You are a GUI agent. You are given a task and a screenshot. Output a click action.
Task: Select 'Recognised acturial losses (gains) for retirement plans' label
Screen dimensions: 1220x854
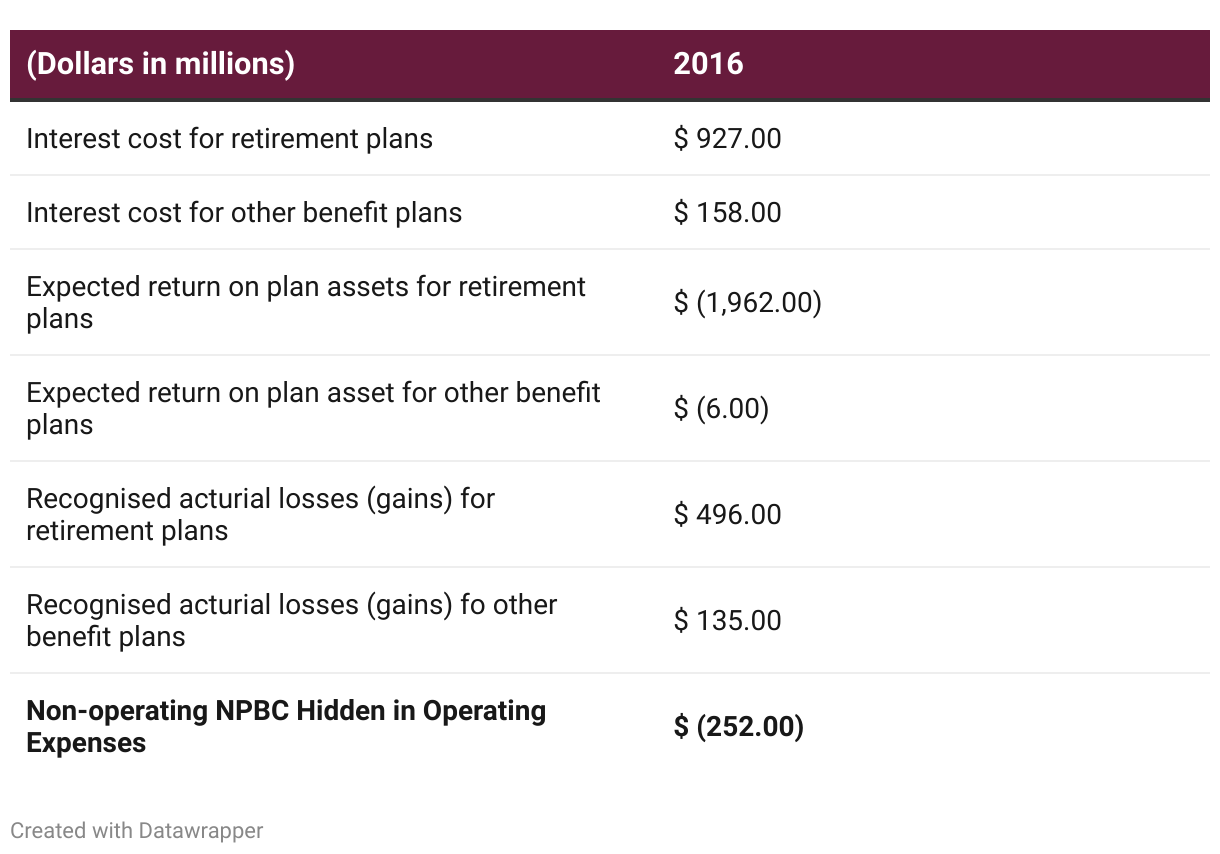pyautogui.click(x=260, y=514)
